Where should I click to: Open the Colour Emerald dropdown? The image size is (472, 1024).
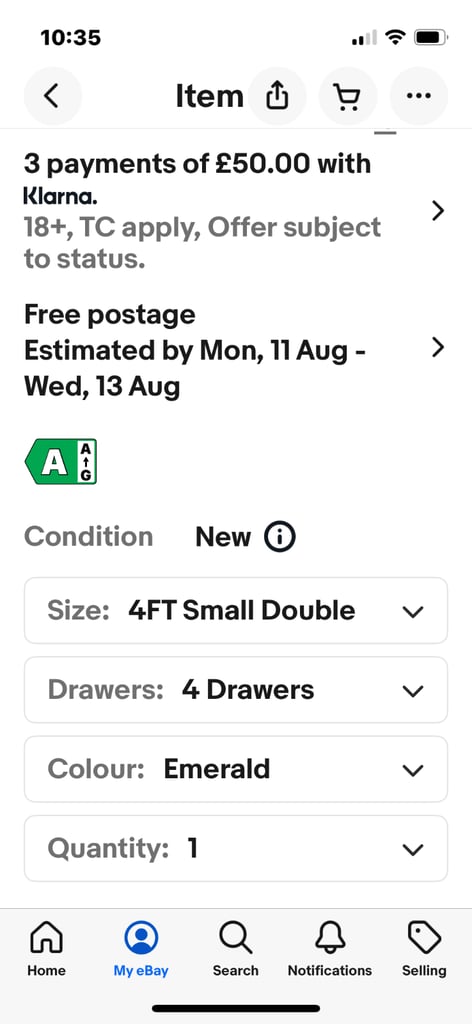coord(236,769)
